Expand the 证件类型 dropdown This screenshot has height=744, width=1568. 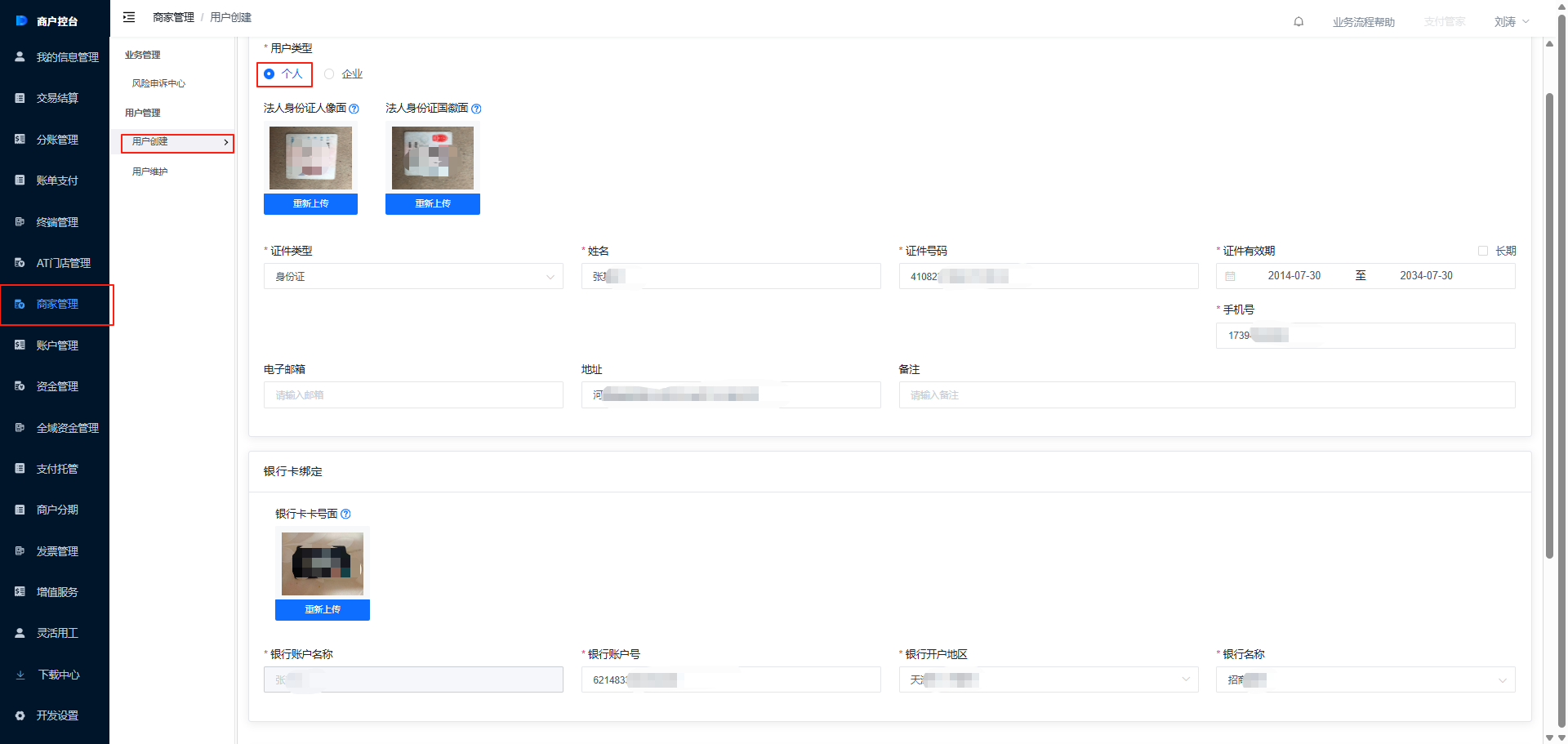(413, 276)
